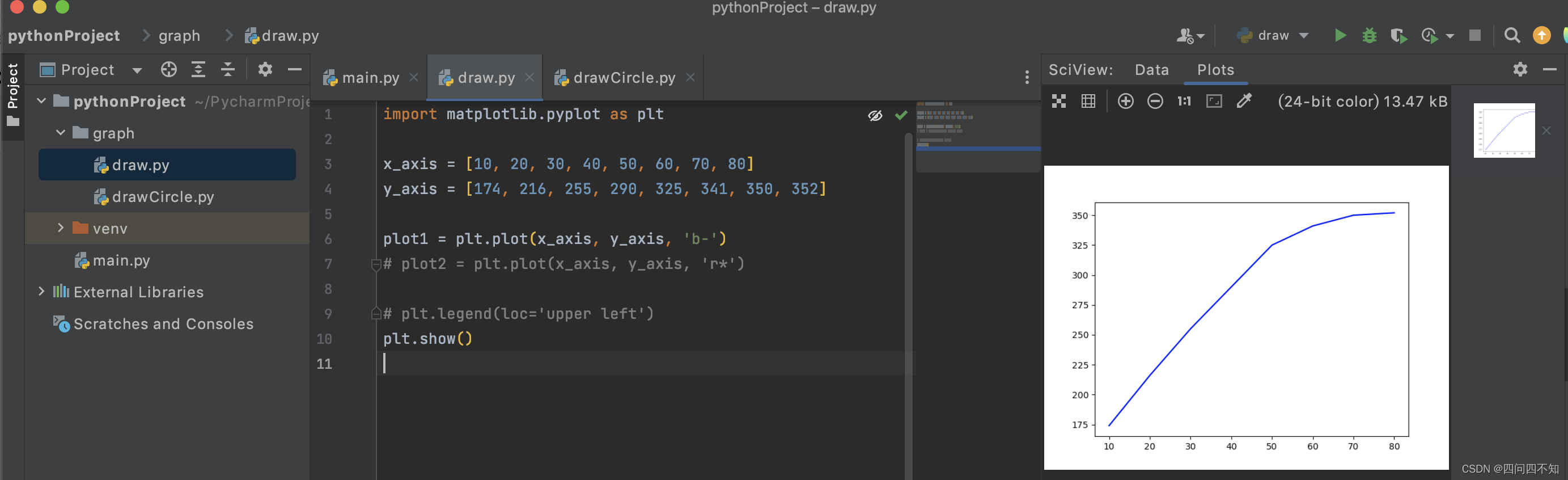Start debugging with the bug icon
Viewport: 1568px width, 480px height.
click(x=1369, y=36)
